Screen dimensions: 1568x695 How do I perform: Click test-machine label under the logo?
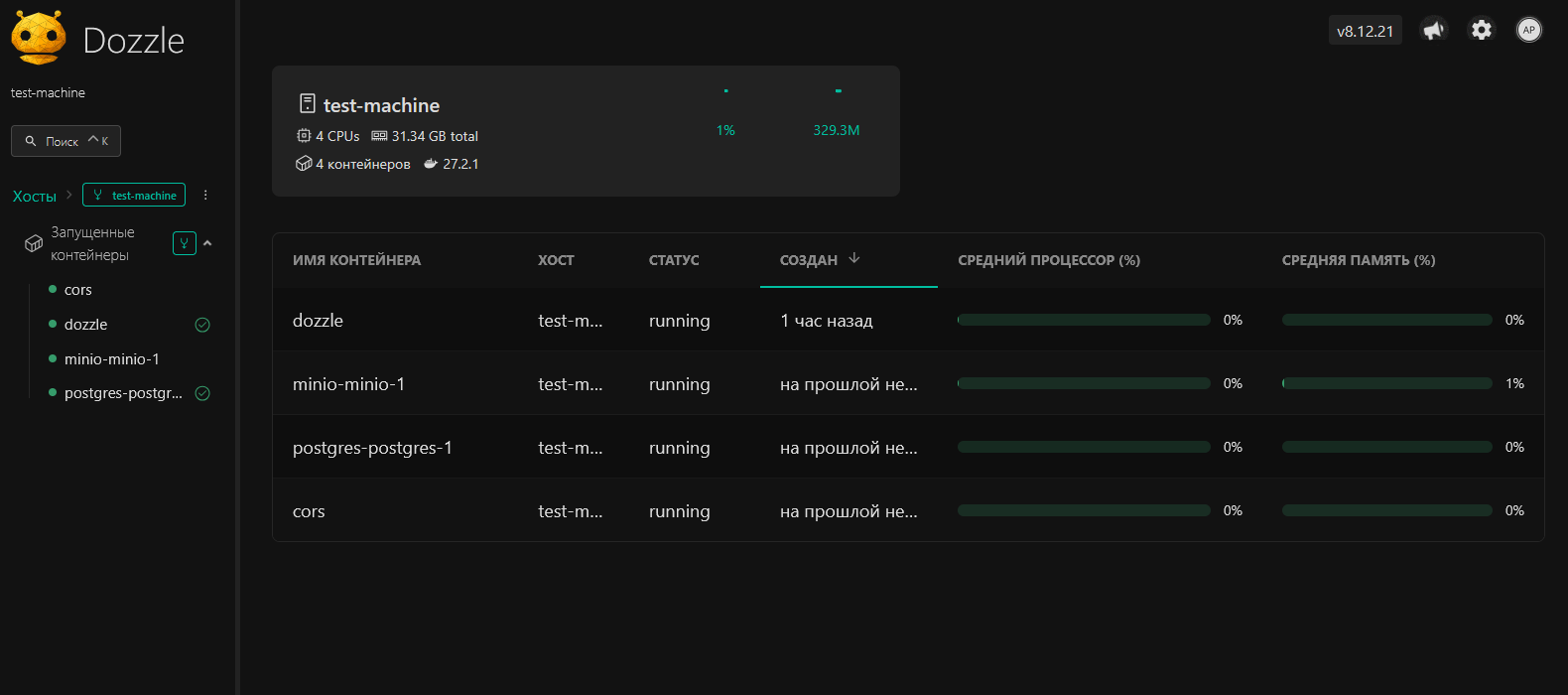48,92
